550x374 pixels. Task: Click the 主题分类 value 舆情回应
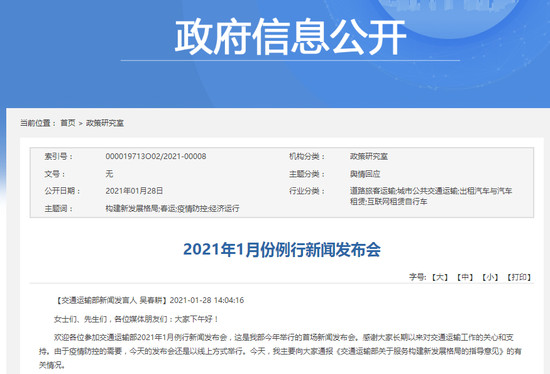tap(365, 174)
